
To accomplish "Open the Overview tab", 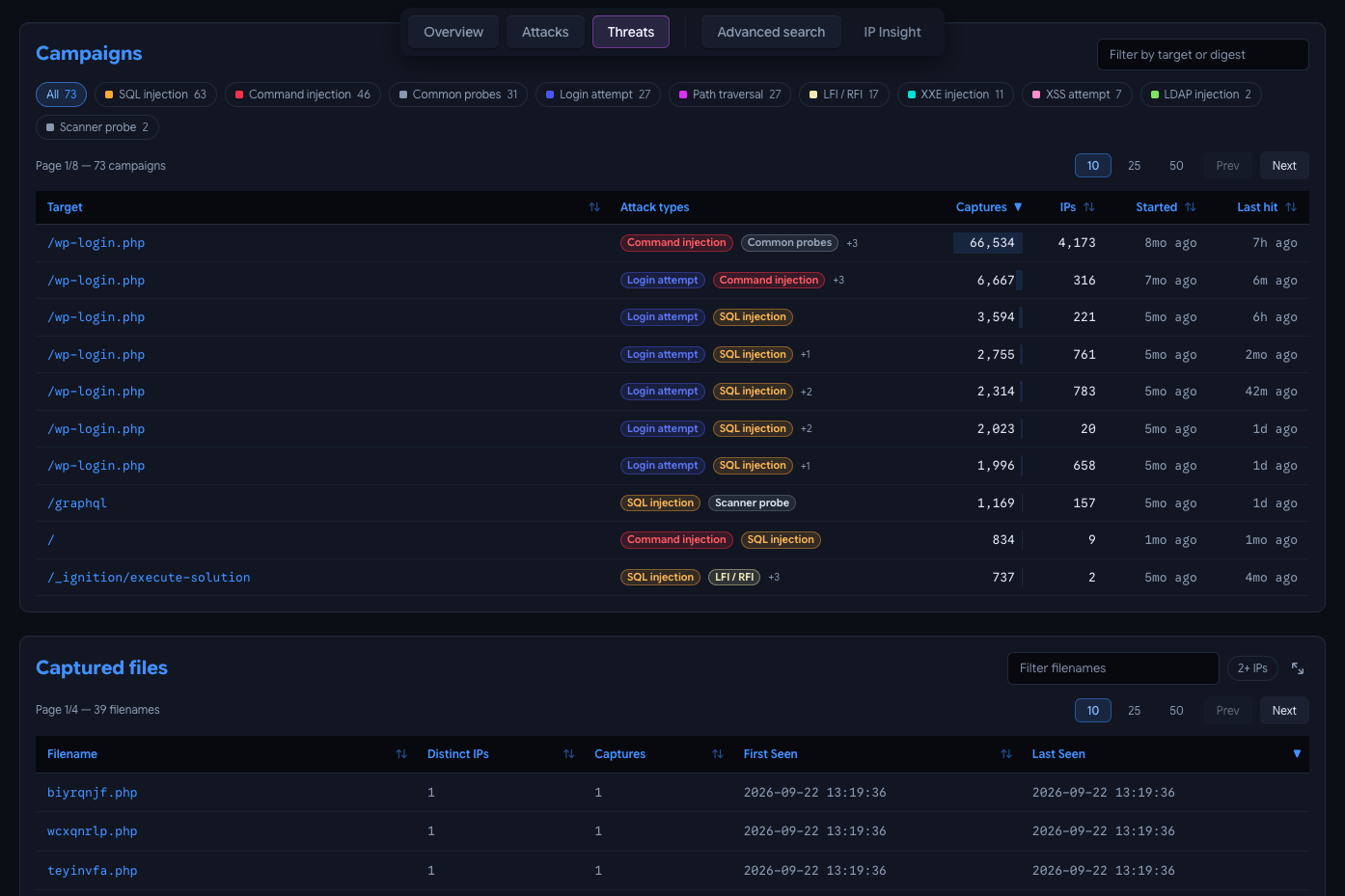I will pyautogui.click(x=453, y=32).
